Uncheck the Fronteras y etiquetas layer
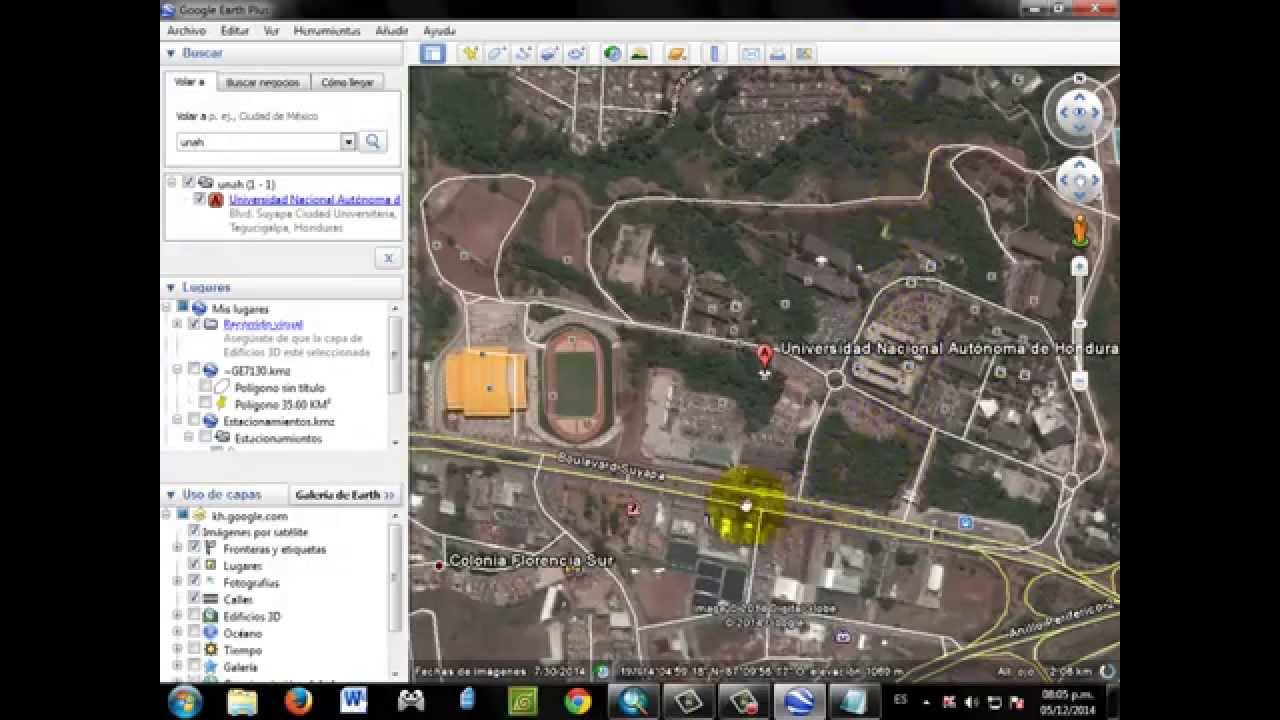Viewport: 1280px width, 720px height. coord(194,548)
